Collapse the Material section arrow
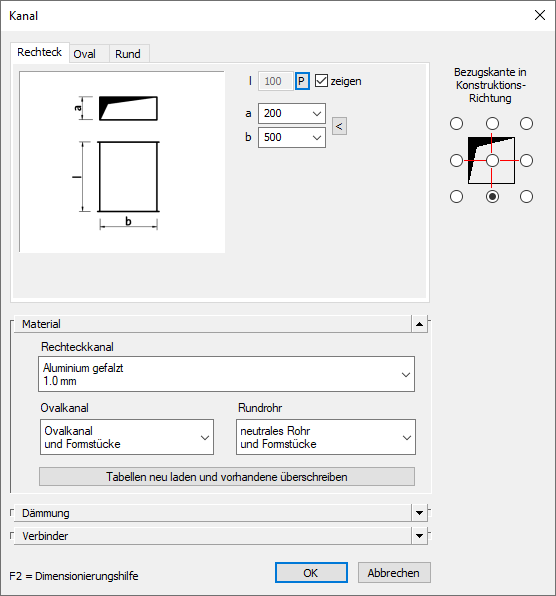 (419, 324)
